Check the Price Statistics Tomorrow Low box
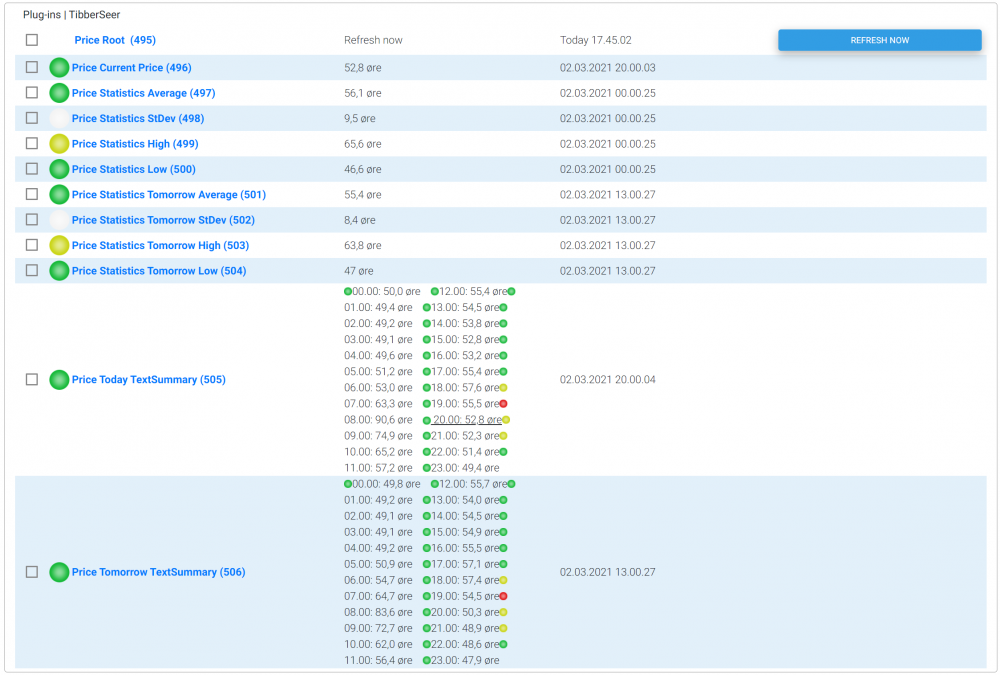The width and height of the screenshot is (1000, 675). point(32,270)
